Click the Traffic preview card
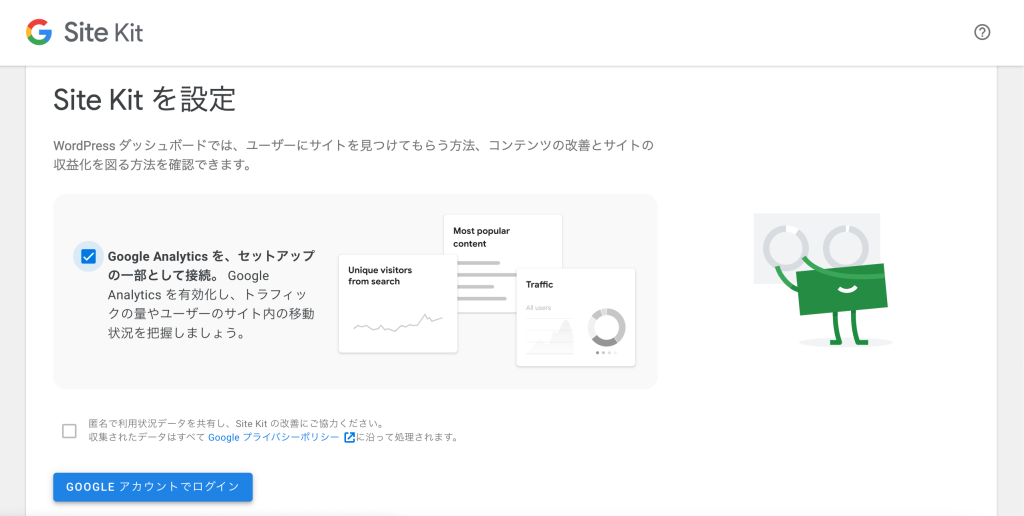Screen dimensions: 1024x516 point(575,317)
